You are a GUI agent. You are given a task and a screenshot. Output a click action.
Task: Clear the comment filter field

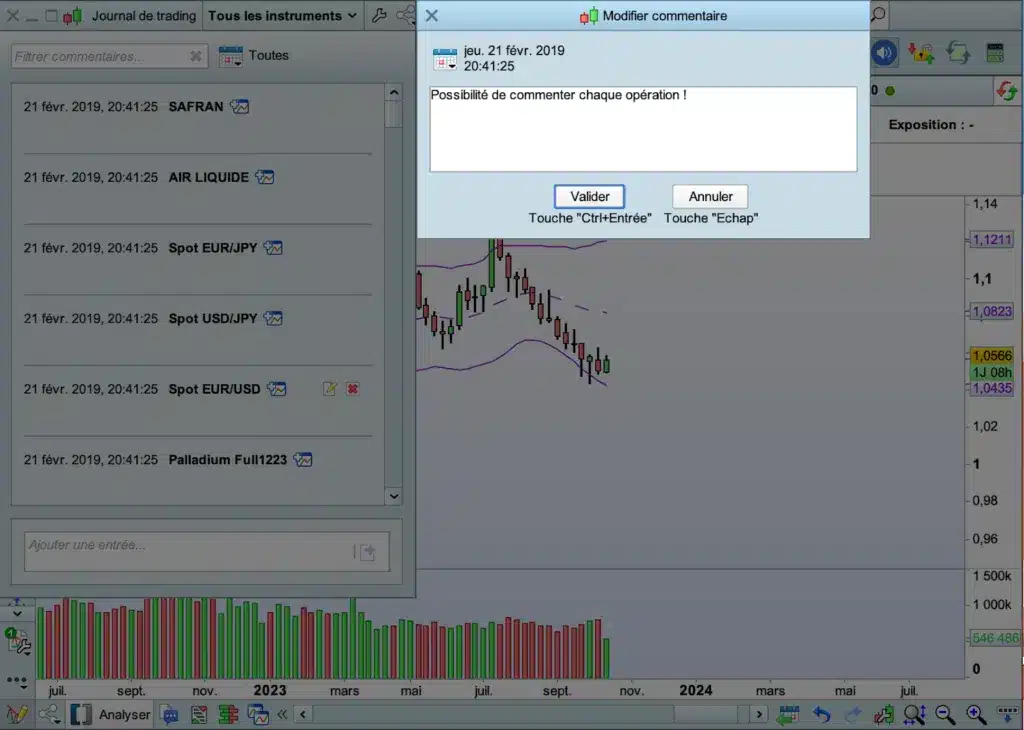196,57
